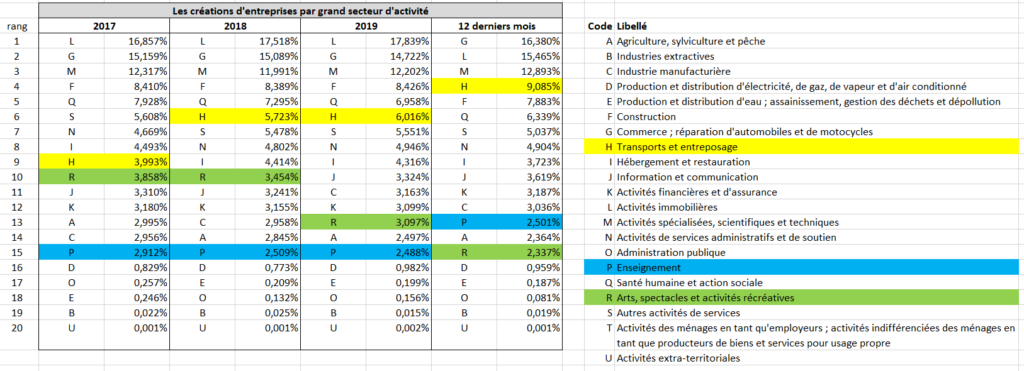Viewport: 1024px width, 371px height.
Task: Click the blue 'Enseignement' legend cell
Action: click(x=816, y=267)
